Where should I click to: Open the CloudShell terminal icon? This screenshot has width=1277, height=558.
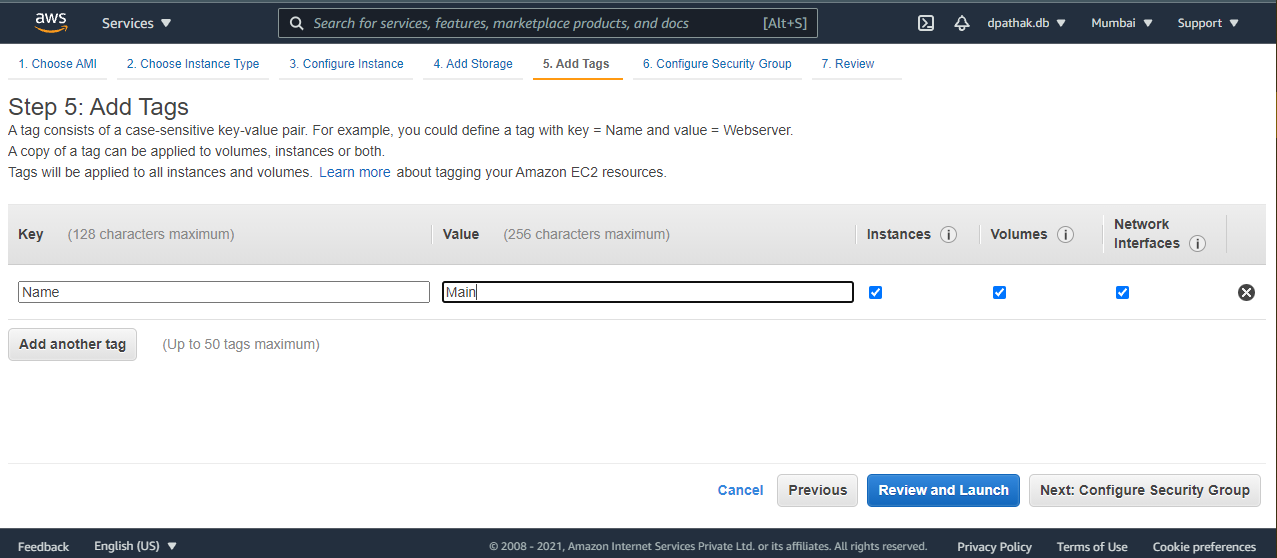pos(926,23)
